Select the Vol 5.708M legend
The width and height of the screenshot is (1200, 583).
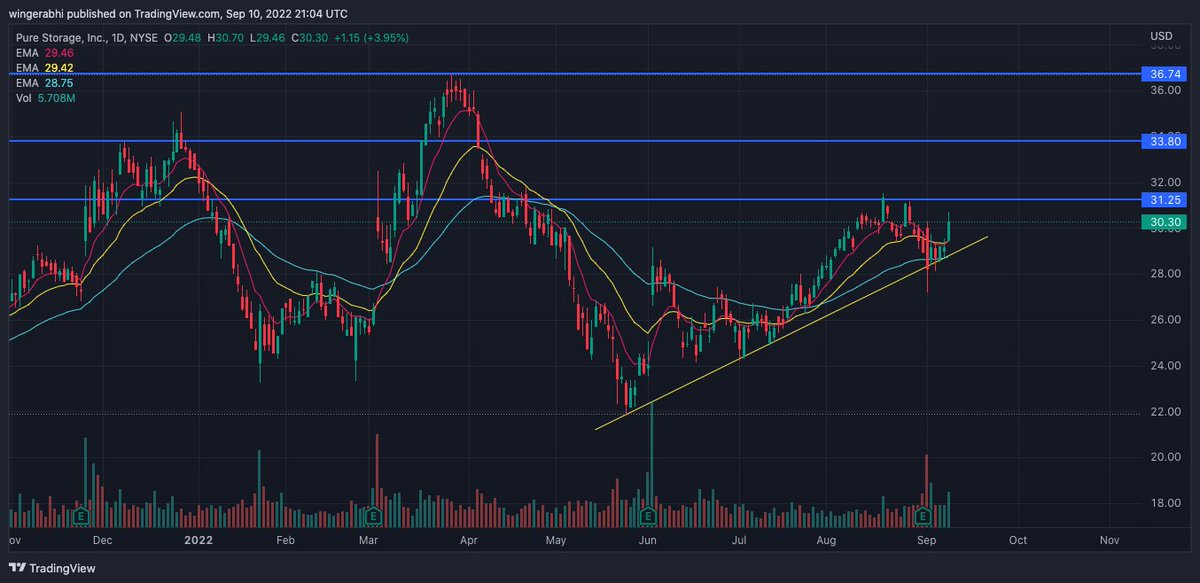(x=46, y=97)
